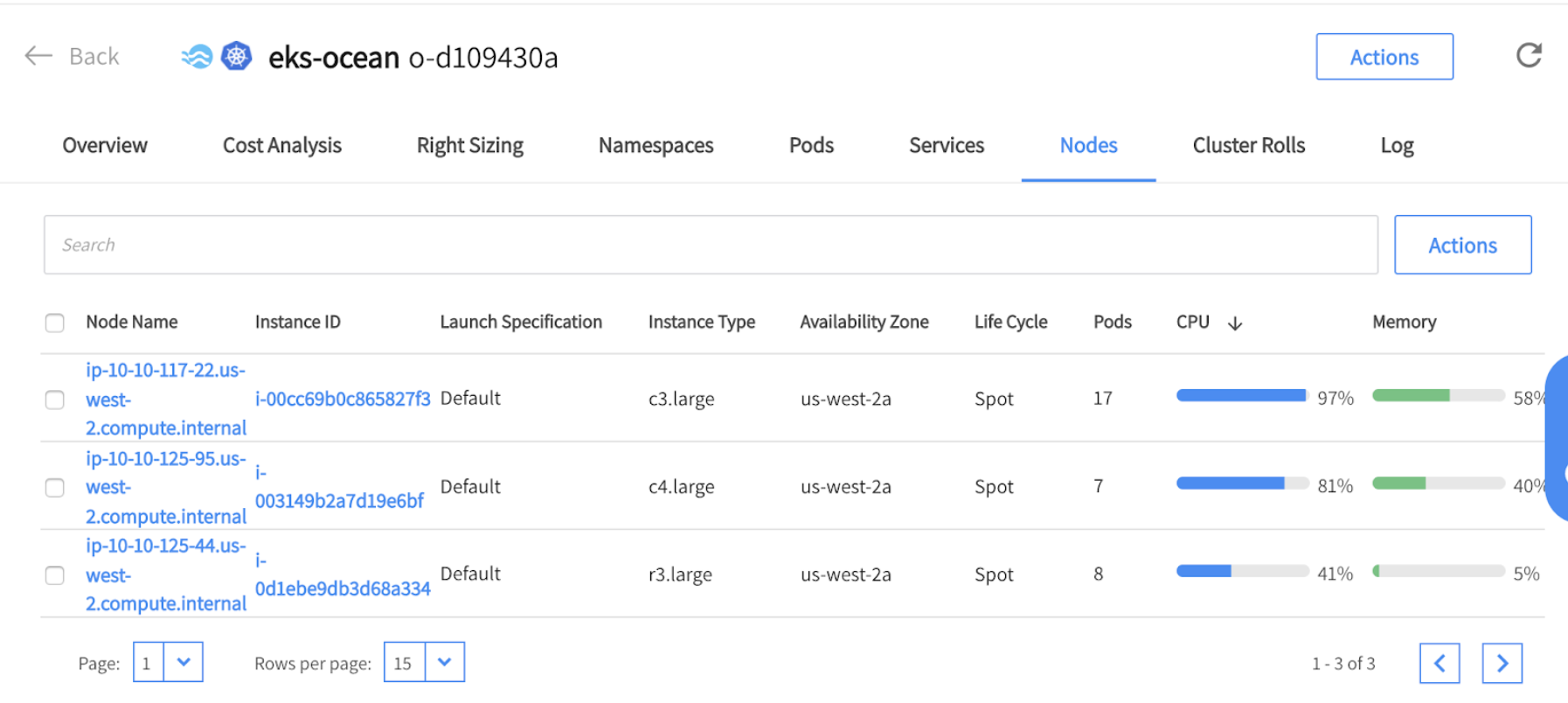This screenshot has width=1568, height=703.
Task: Click the eks-ocean cluster title
Action: point(334,58)
